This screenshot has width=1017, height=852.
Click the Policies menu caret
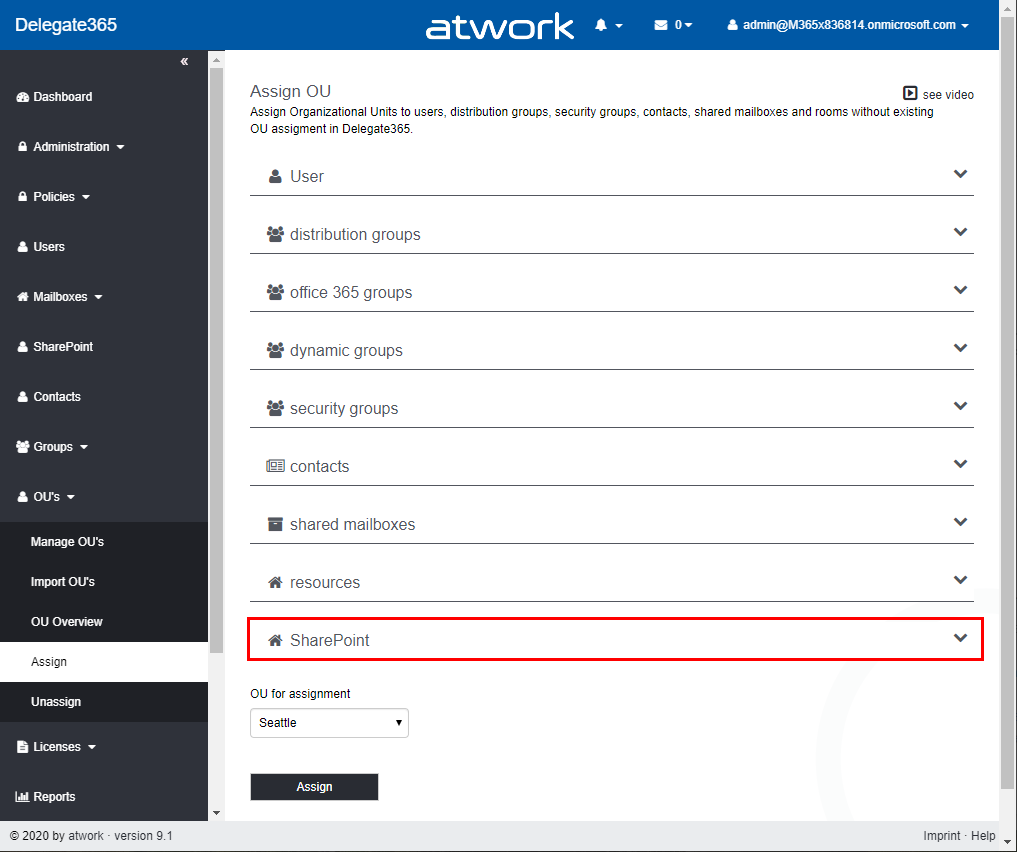86,197
